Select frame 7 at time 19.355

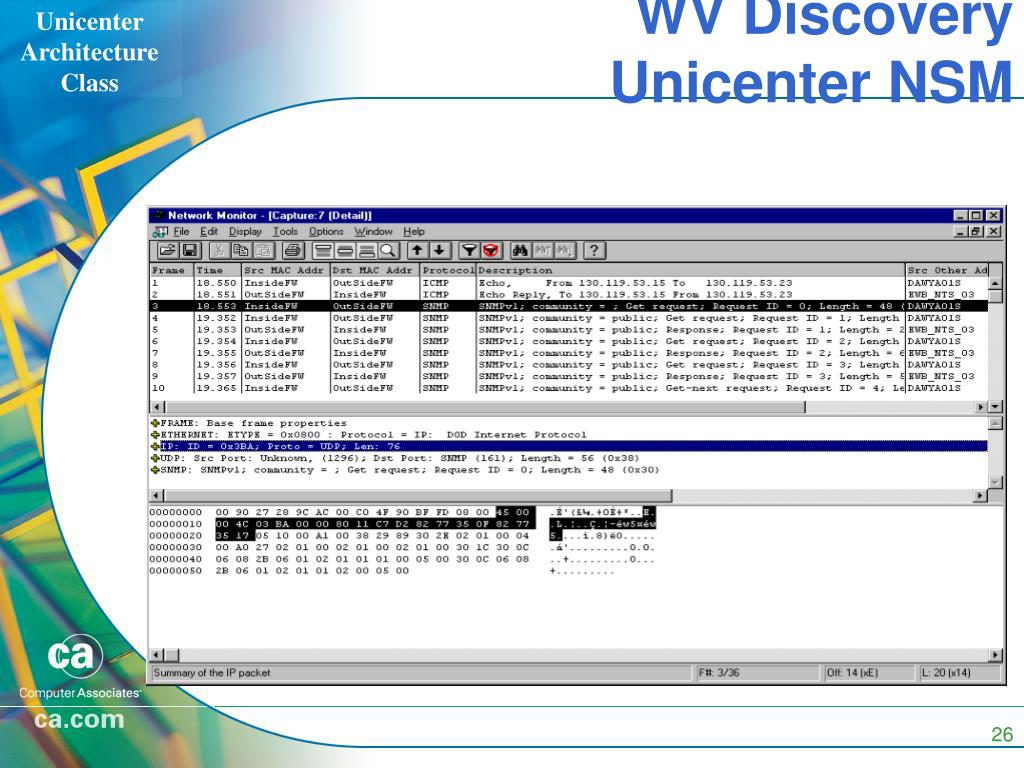tap(569, 353)
